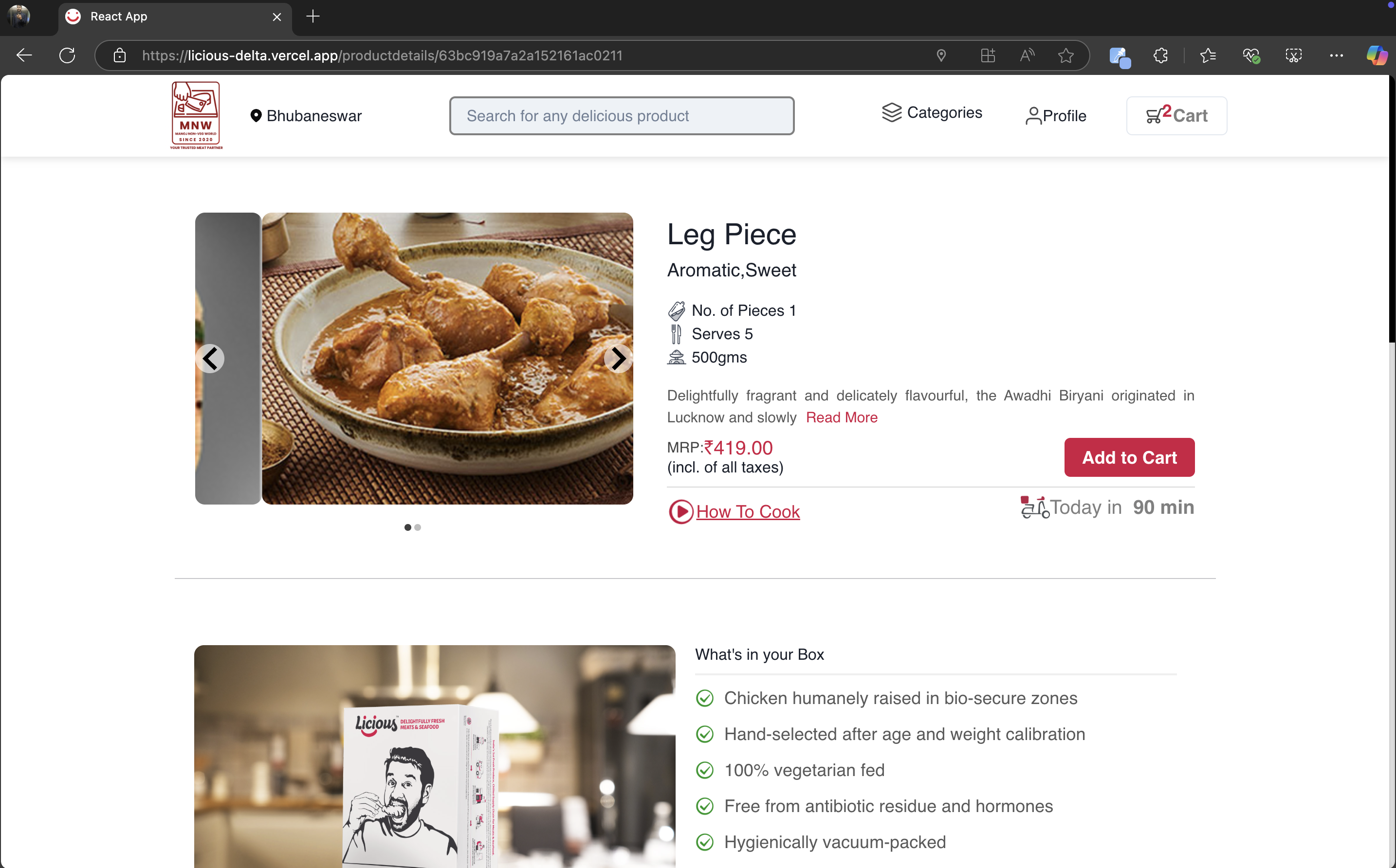The width and height of the screenshot is (1396, 868).
Task: Click the How To Cook play icon
Action: [681, 511]
